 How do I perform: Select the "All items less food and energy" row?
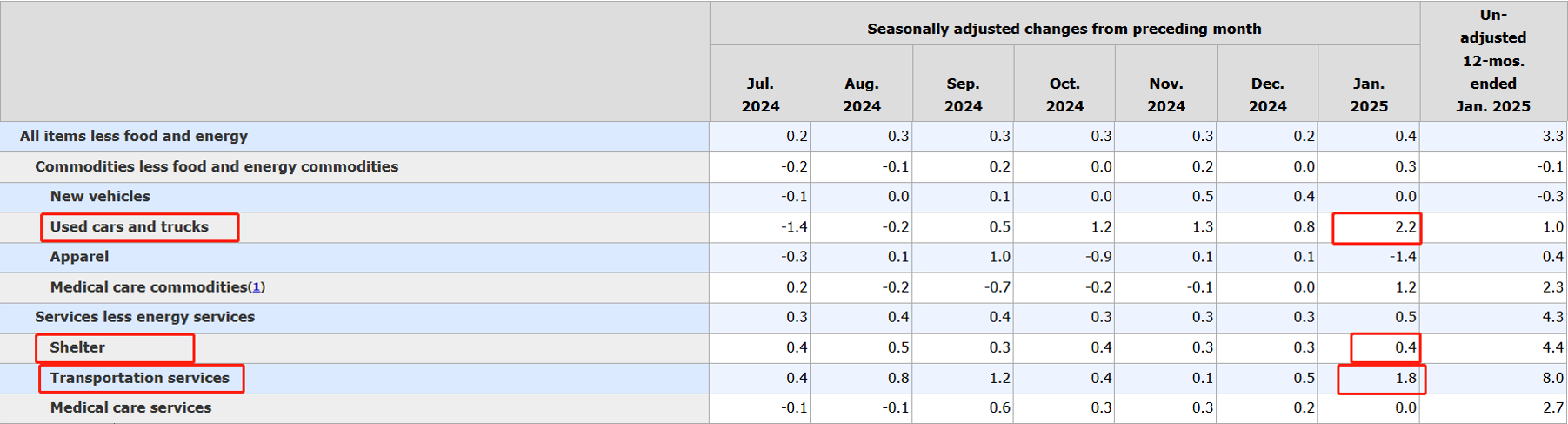tap(134, 136)
